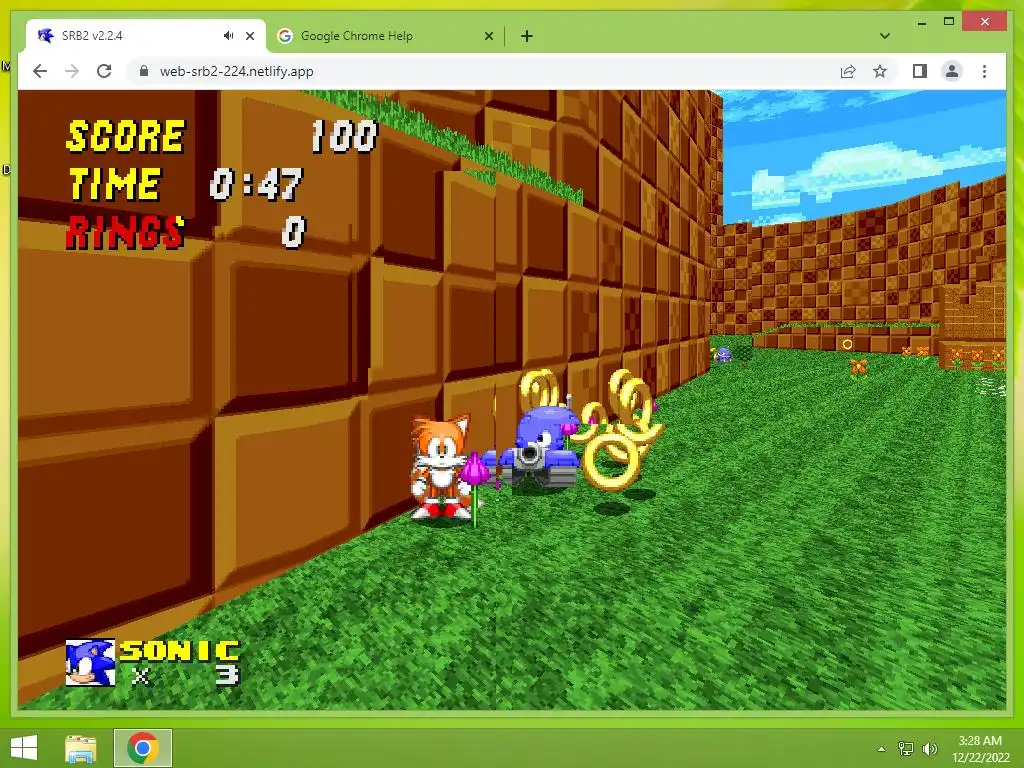This screenshot has width=1024, height=768.
Task: Open the volume tray icon
Action: tap(929, 748)
